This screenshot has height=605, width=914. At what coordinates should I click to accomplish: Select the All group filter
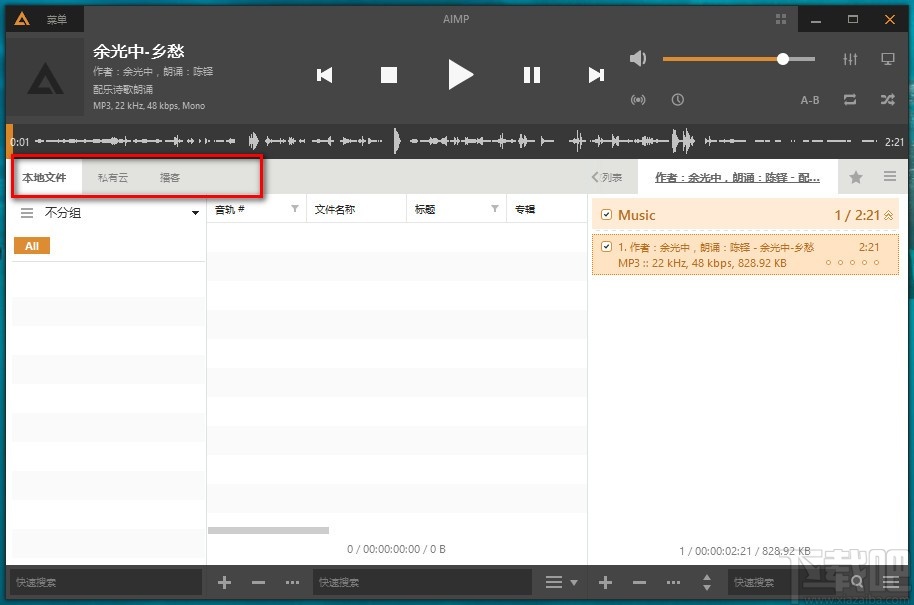(x=31, y=245)
